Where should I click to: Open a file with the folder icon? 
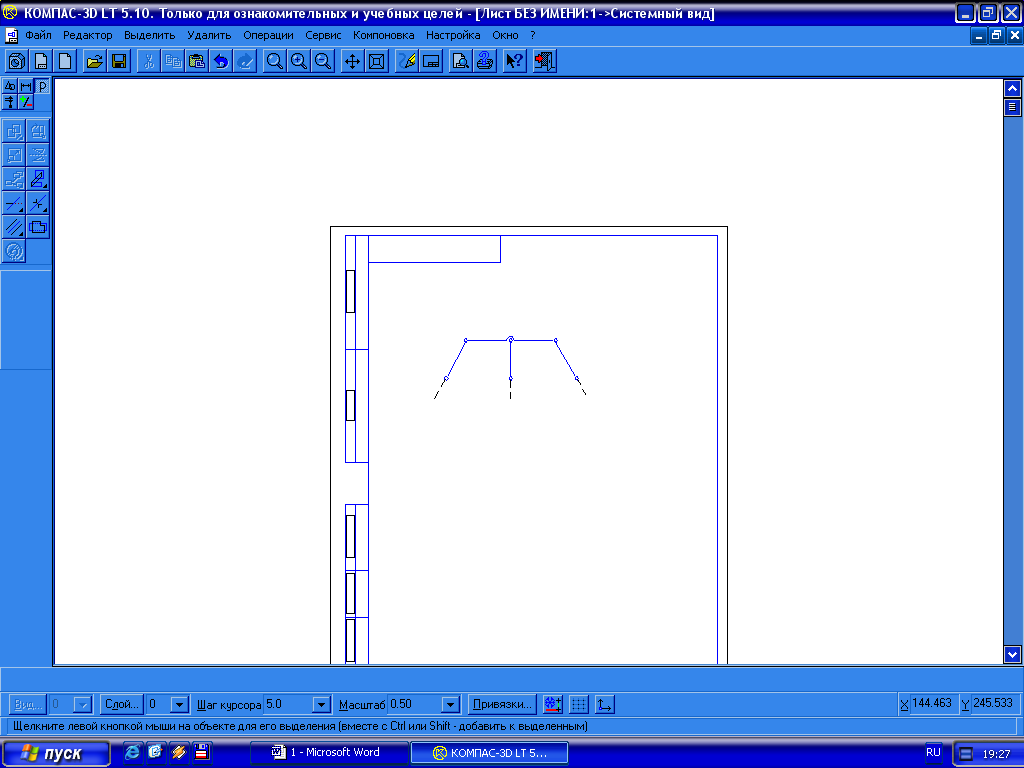tap(95, 61)
